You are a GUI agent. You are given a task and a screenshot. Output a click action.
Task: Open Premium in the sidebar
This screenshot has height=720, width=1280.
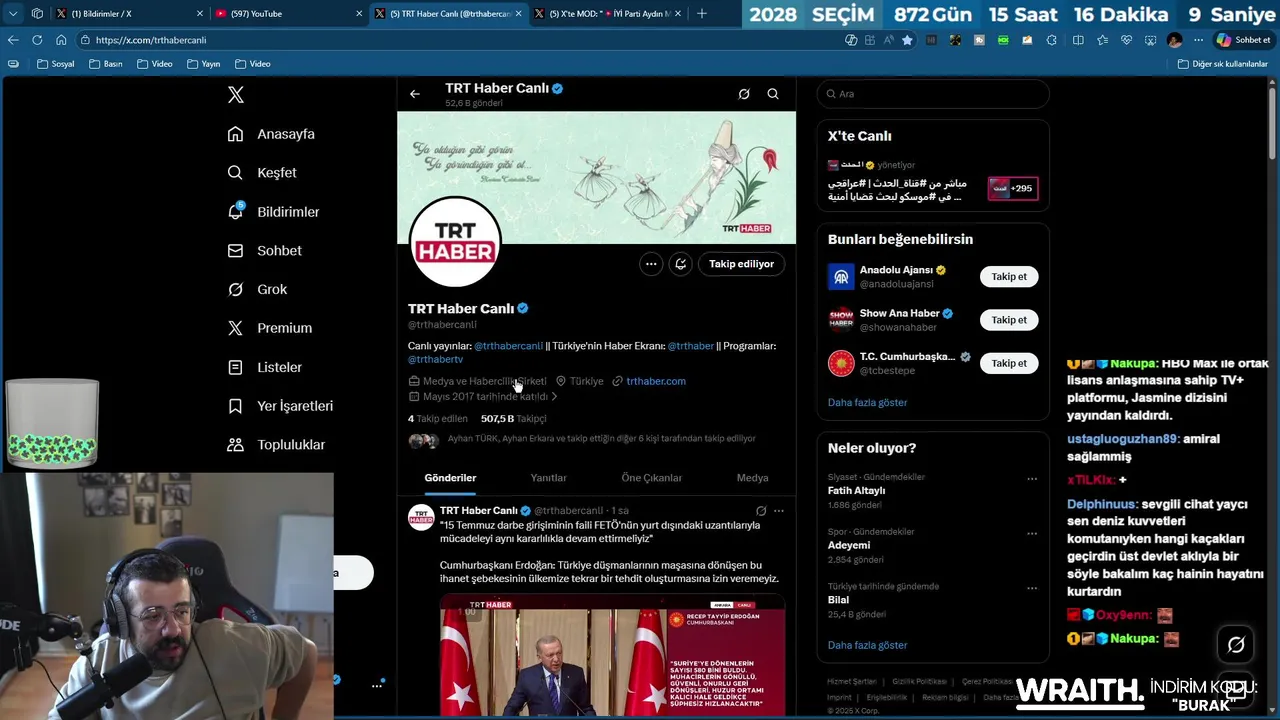point(269,328)
